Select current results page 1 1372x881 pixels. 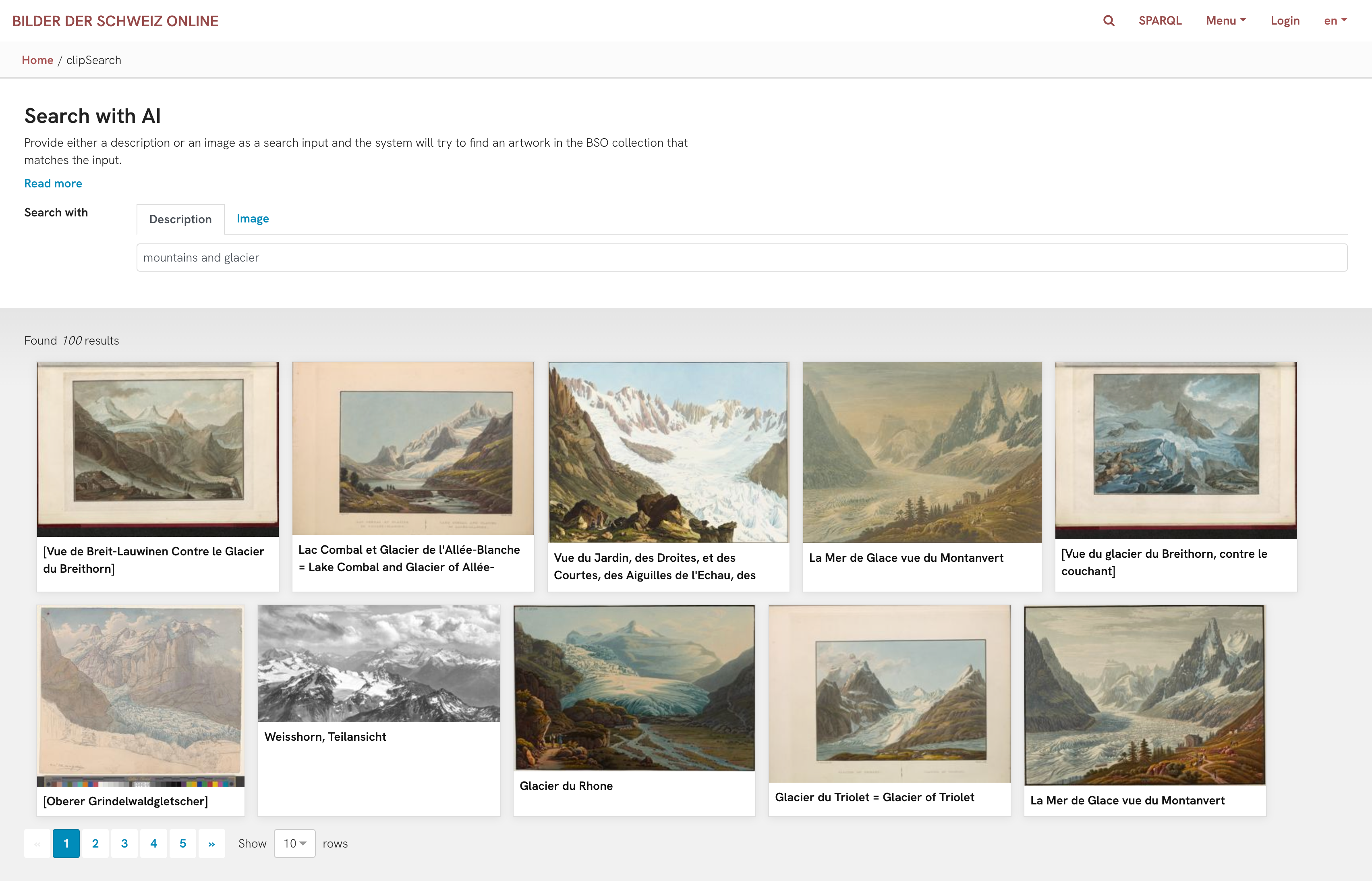[66, 843]
